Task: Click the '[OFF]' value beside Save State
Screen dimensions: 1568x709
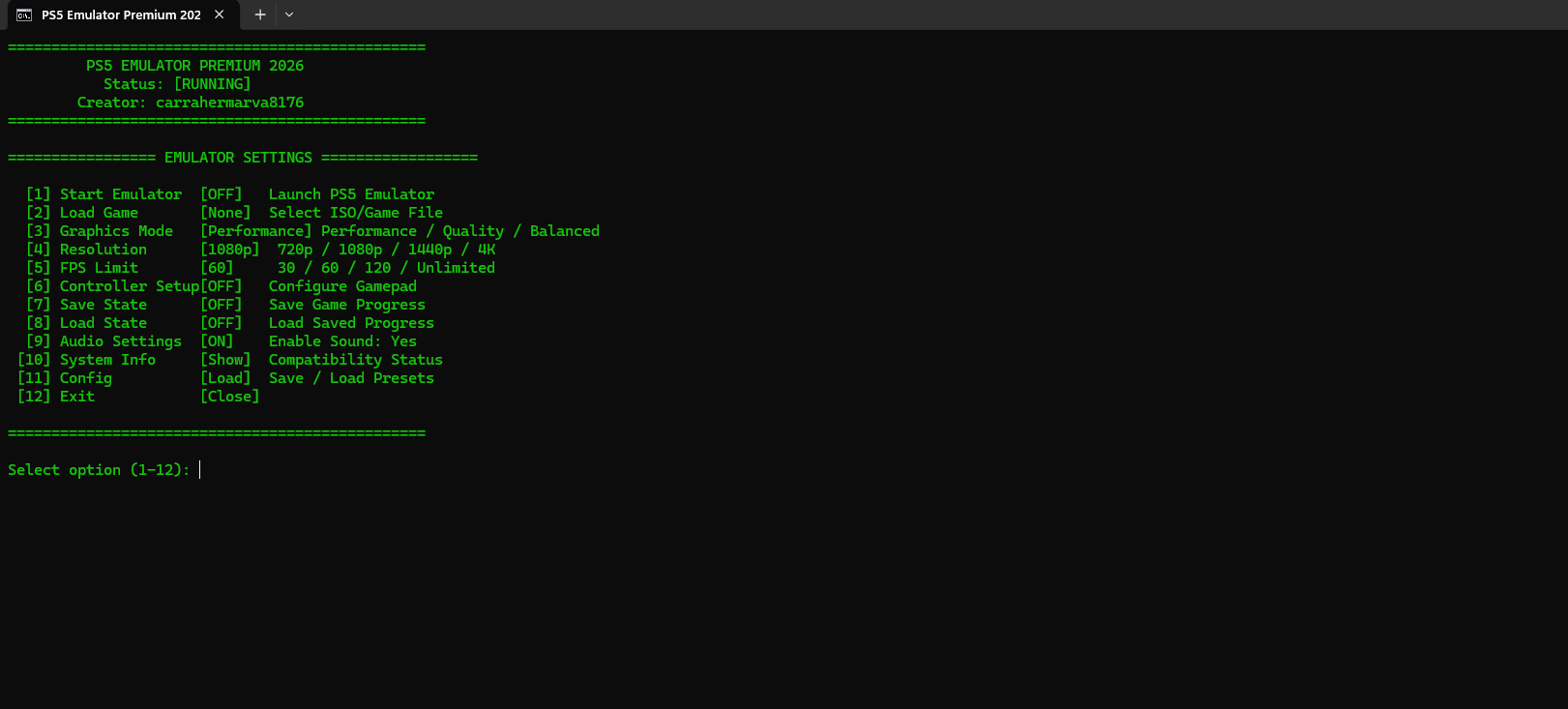Action: point(222,305)
